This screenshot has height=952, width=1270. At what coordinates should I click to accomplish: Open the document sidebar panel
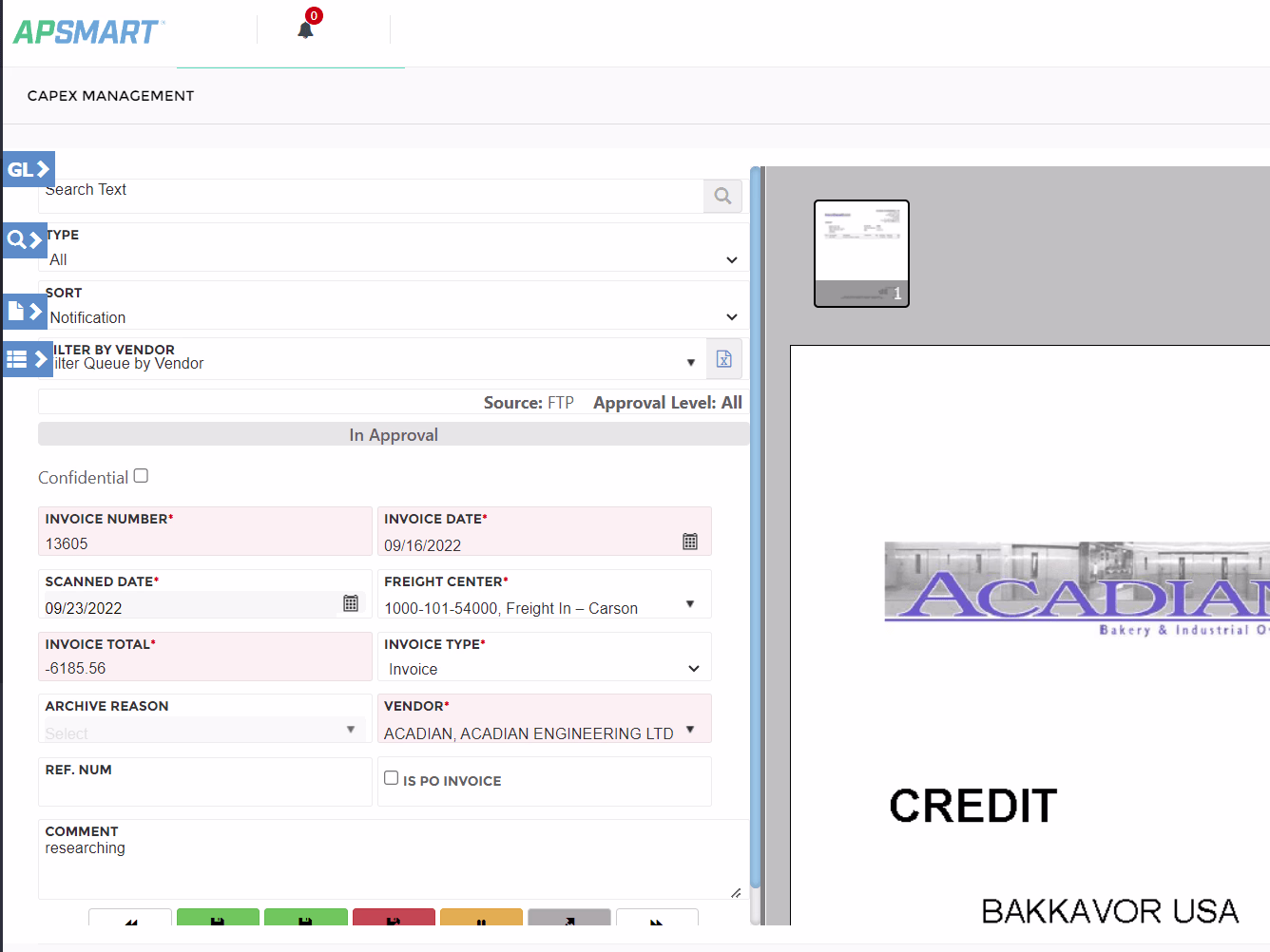24,311
